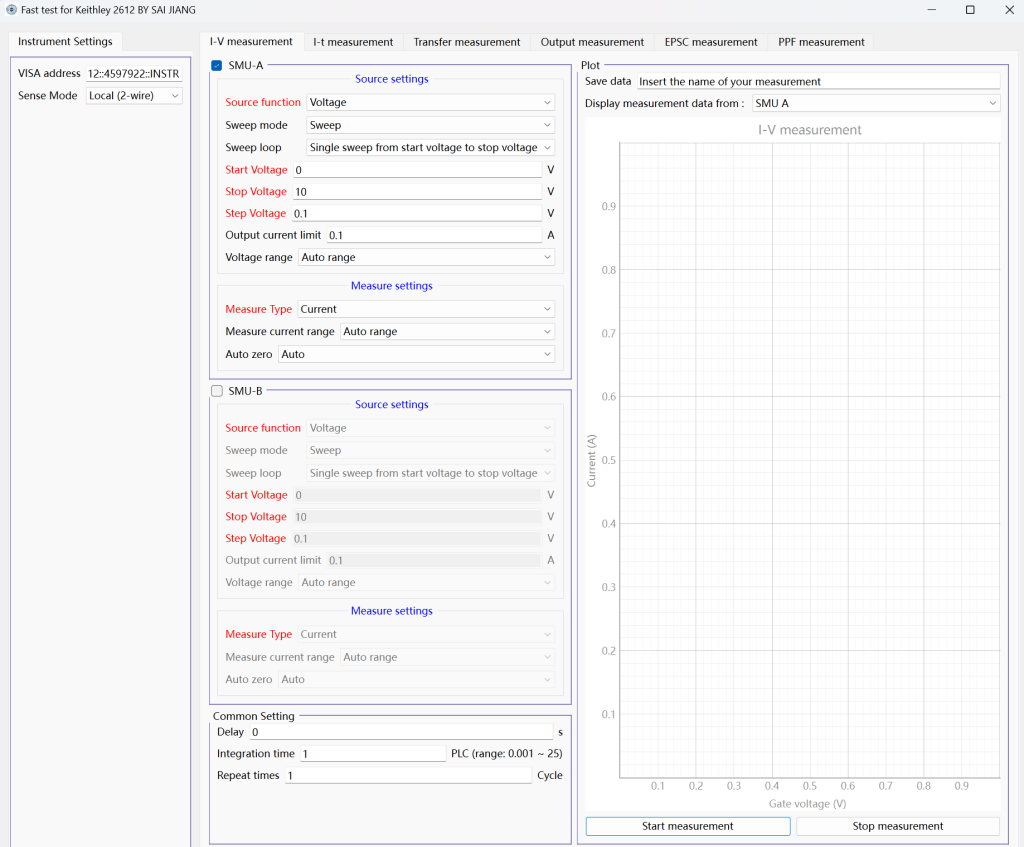Open the Sense Mode dropdown
The width and height of the screenshot is (1024, 847).
(134, 95)
